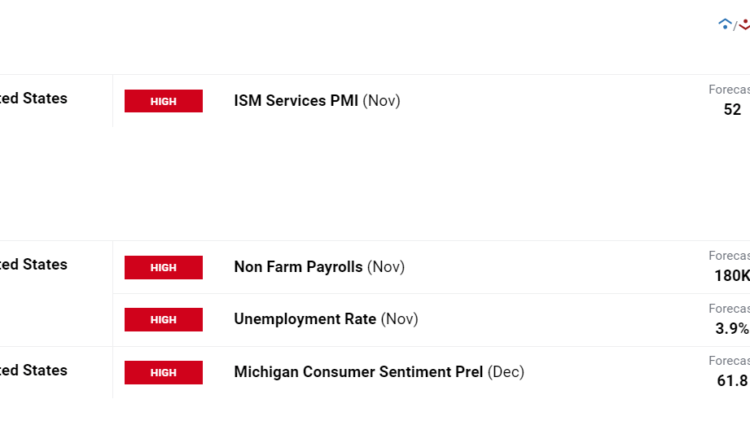Click the United States label in Michigan row
This screenshot has width=750, height=430.
[34, 371]
